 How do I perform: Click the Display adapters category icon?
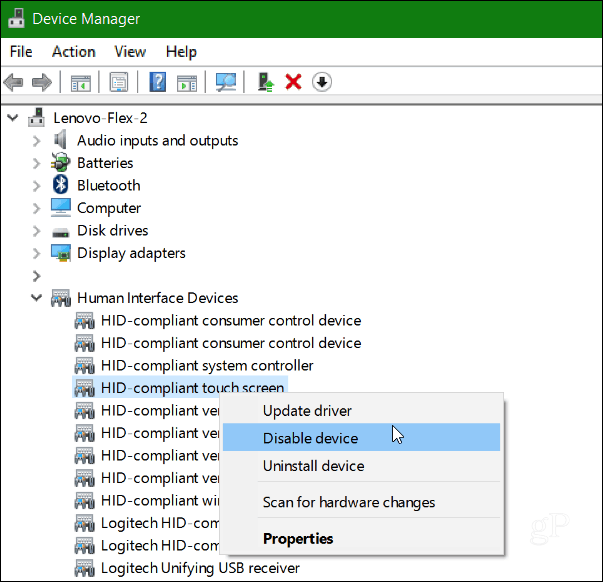(x=61, y=253)
